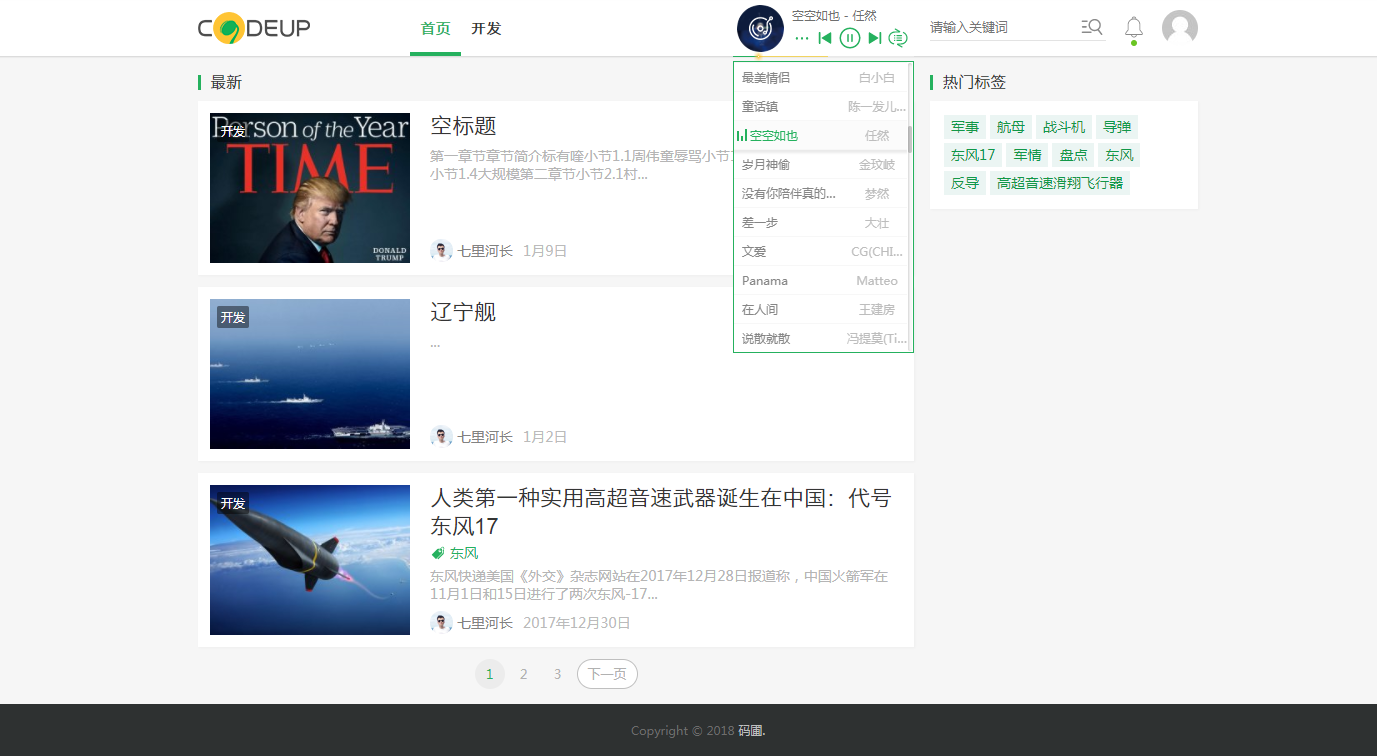
Task: Select the 盘点 hot tag
Action: [x=1073, y=155]
